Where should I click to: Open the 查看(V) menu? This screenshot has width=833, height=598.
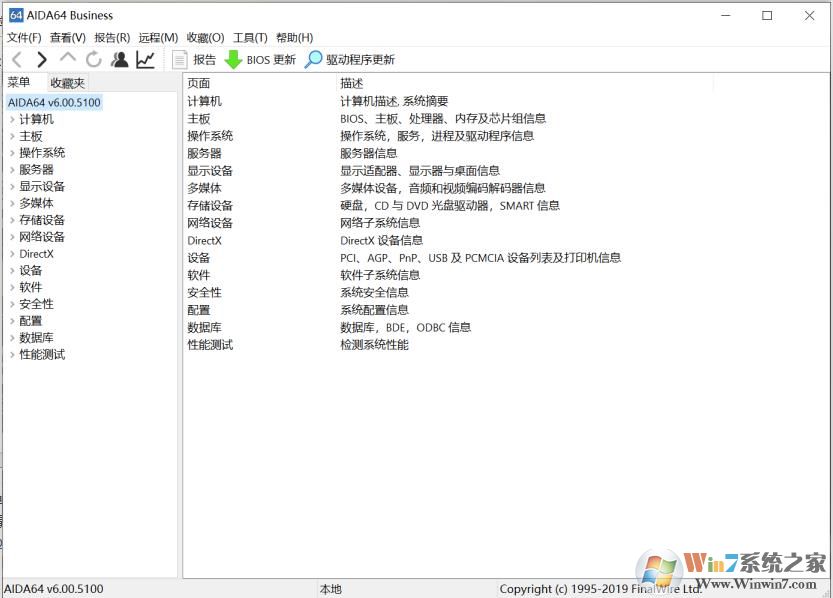pos(67,38)
